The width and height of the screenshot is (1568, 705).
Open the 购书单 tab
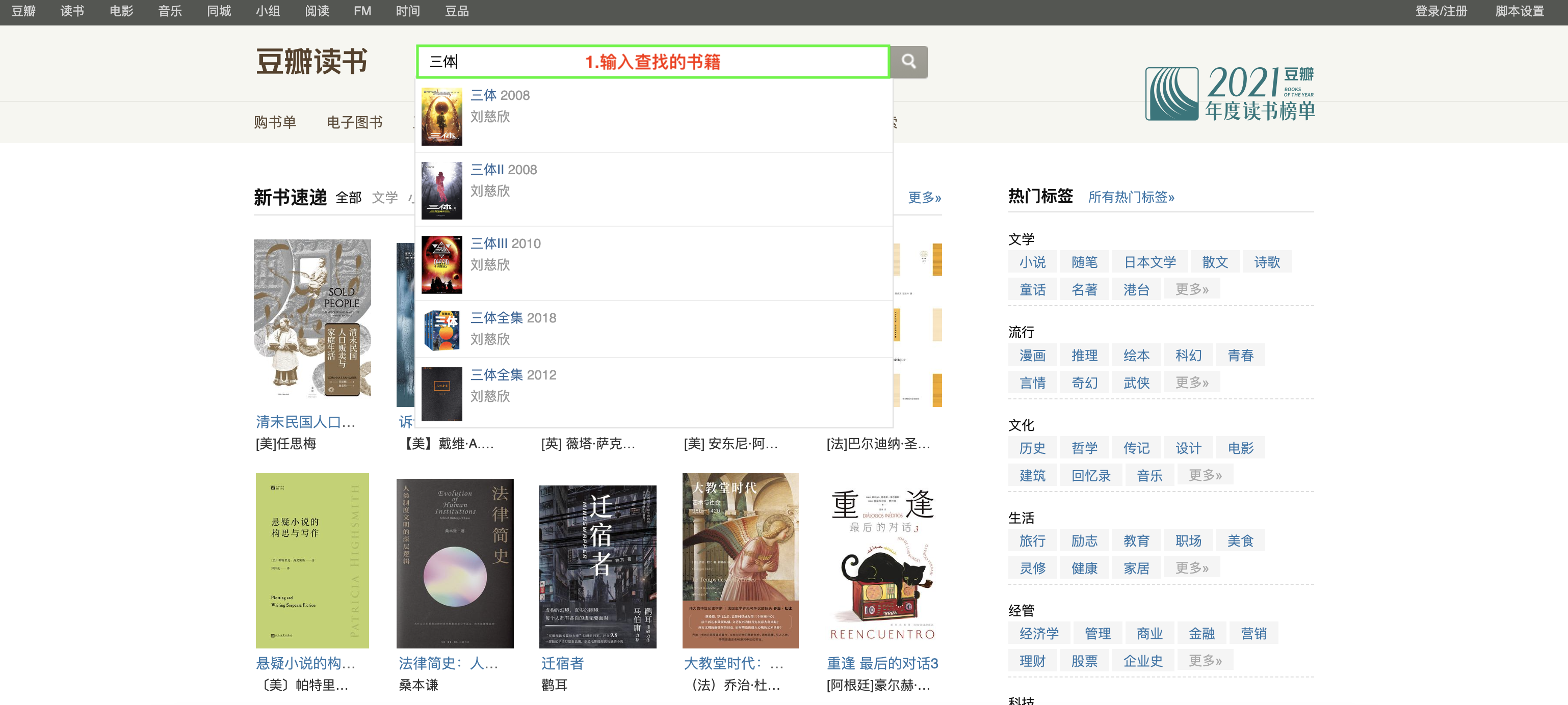(x=275, y=122)
